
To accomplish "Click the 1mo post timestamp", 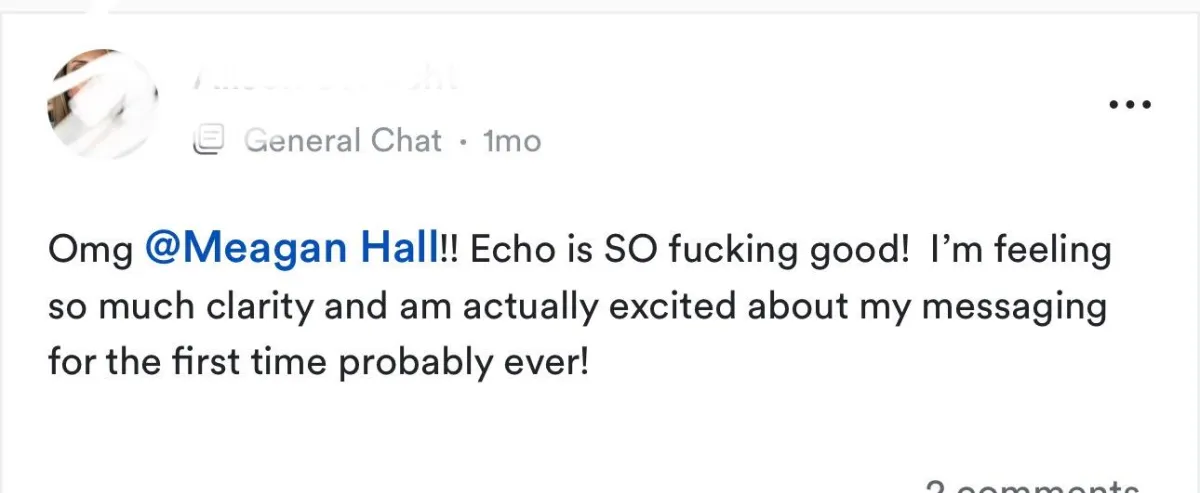I will click(x=511, y=142).
